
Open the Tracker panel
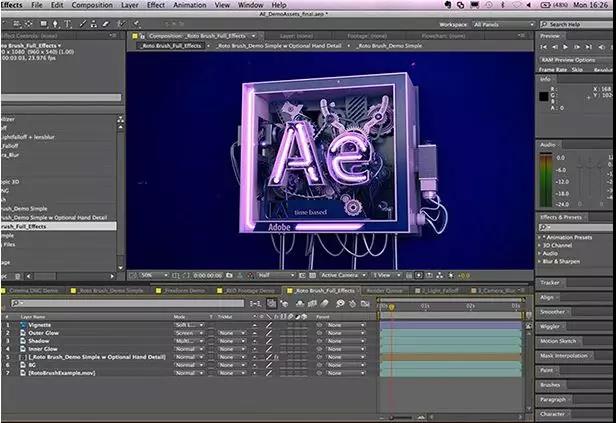[x=550, y=282]
